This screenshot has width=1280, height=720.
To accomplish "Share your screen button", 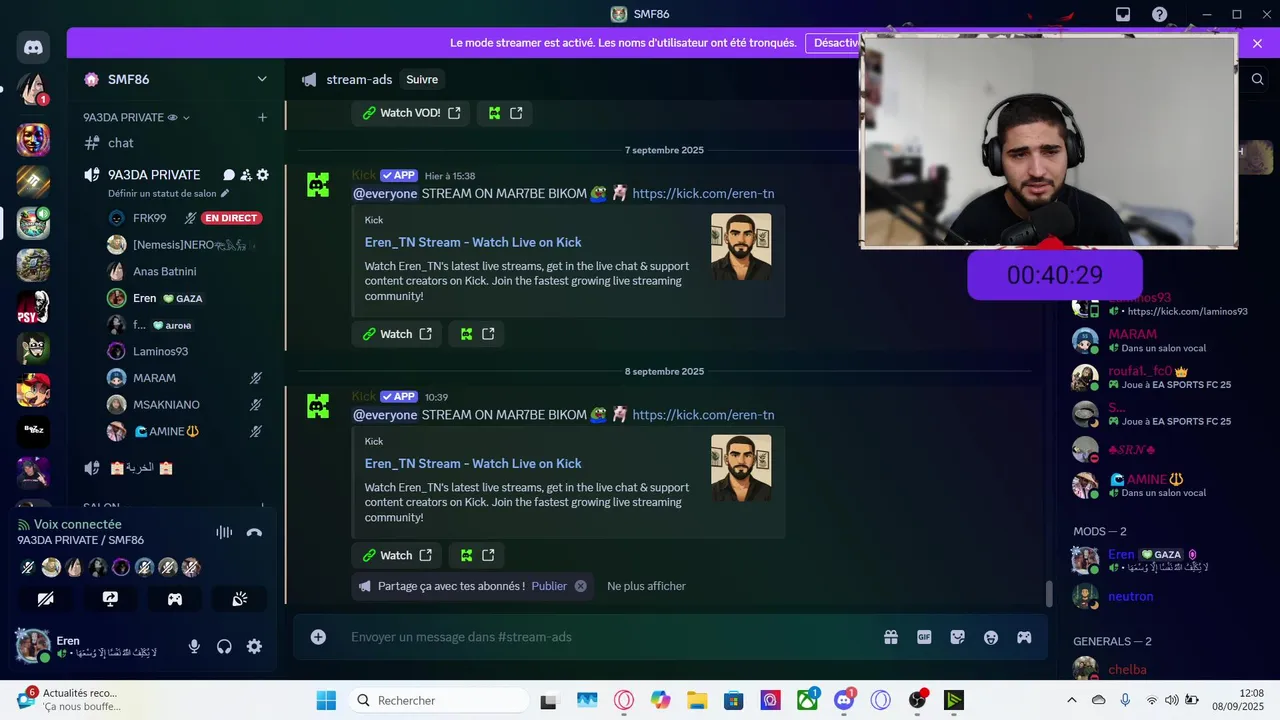I will tap(110, 599).
